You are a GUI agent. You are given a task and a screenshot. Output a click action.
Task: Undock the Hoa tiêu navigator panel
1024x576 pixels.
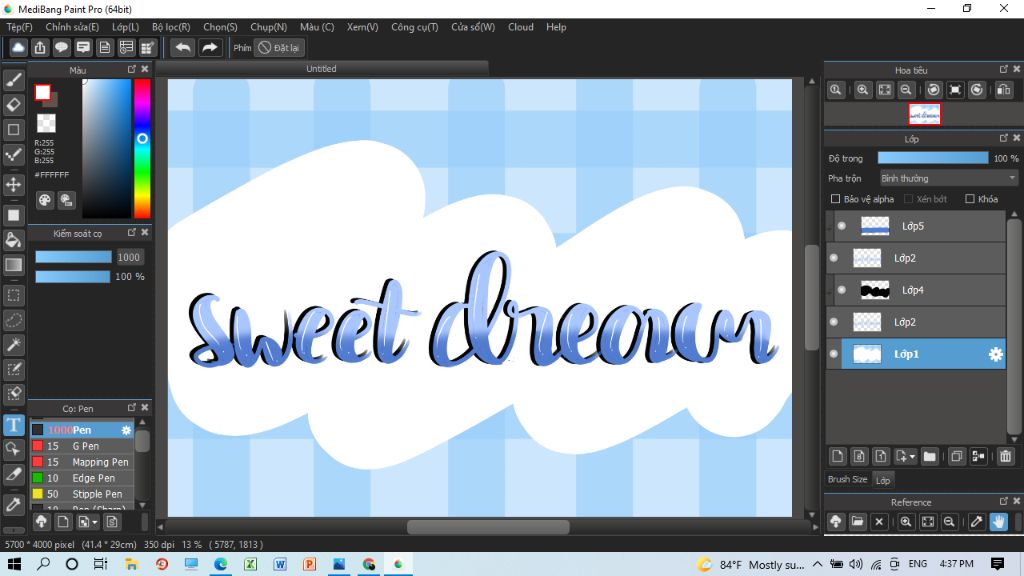1004,69
